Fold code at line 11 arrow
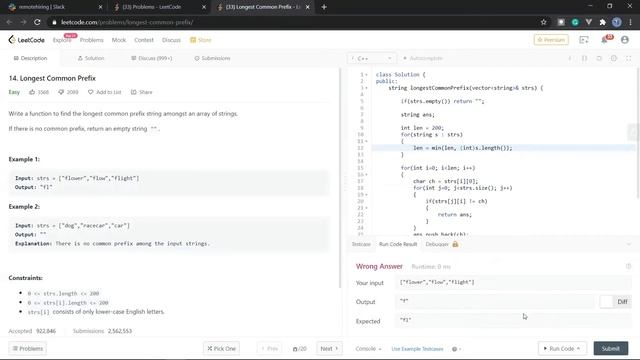Image resolution: width=640 pixels, height=360 pixels. pos(366,141)
